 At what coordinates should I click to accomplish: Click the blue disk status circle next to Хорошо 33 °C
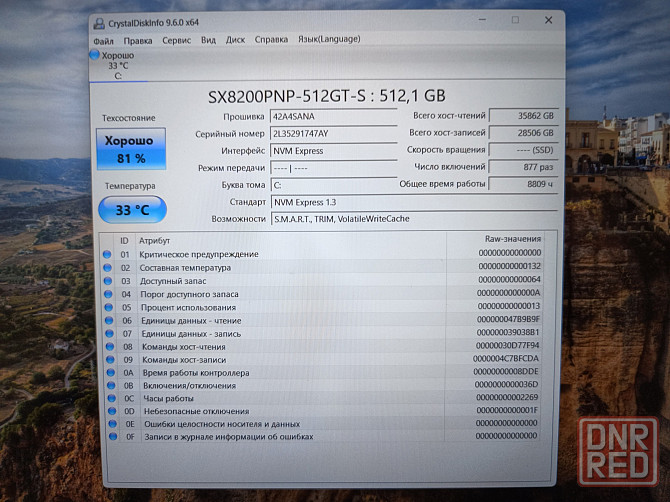(94, 55)
